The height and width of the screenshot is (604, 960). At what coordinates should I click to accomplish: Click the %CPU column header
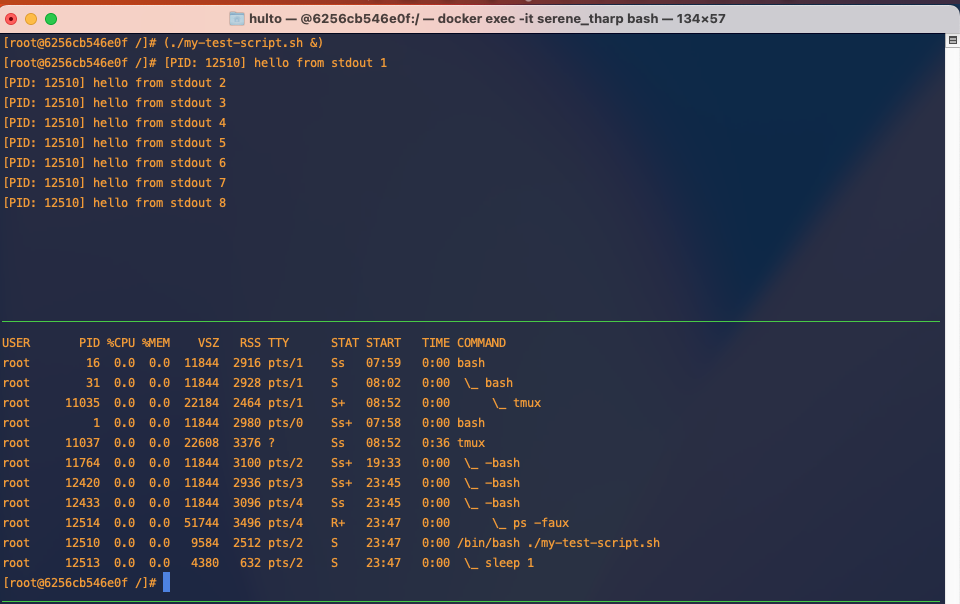121,343
